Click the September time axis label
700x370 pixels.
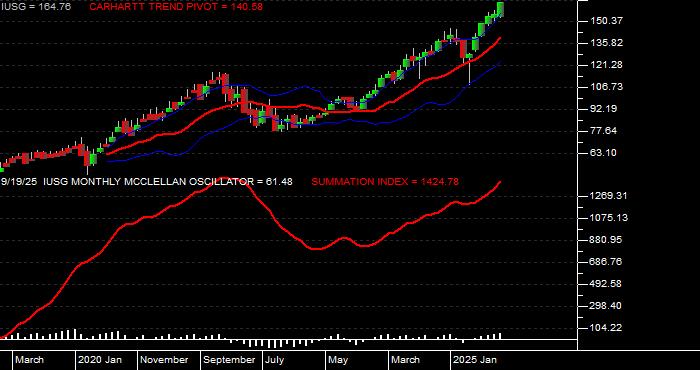click(x=229, y=360)
